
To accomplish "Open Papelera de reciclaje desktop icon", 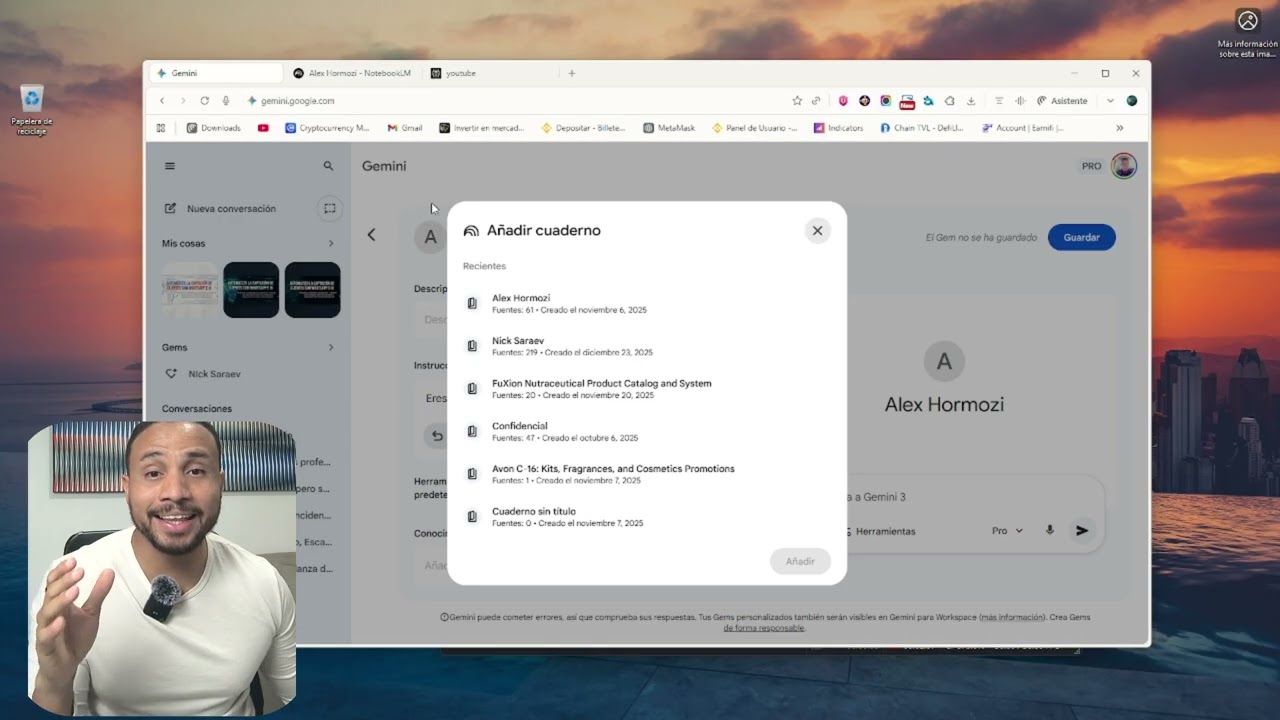I will pyautogui.click(x=32, y=110).
